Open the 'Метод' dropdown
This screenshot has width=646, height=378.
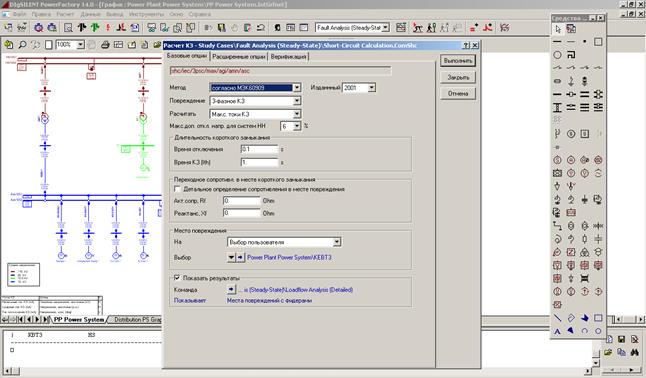297,88
